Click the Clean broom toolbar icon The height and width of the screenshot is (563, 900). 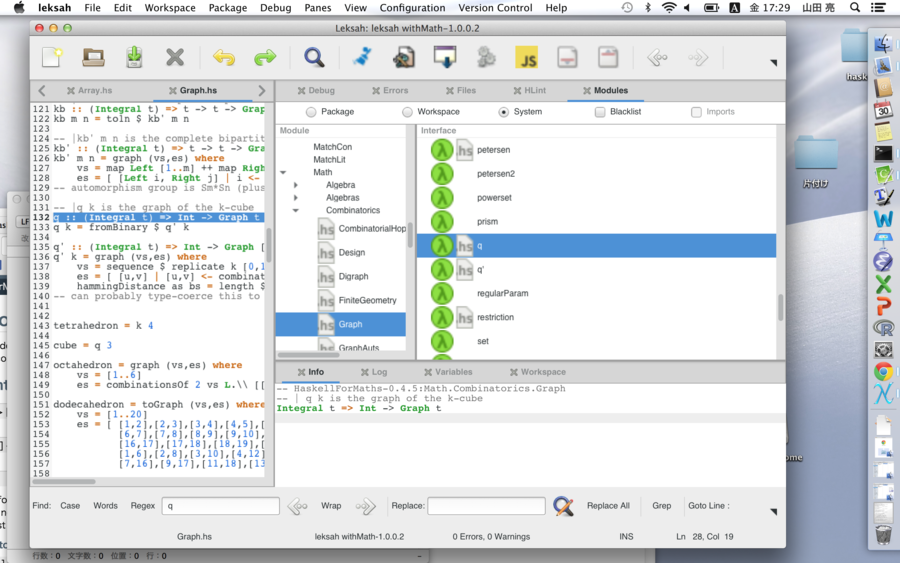pos(362,57)
